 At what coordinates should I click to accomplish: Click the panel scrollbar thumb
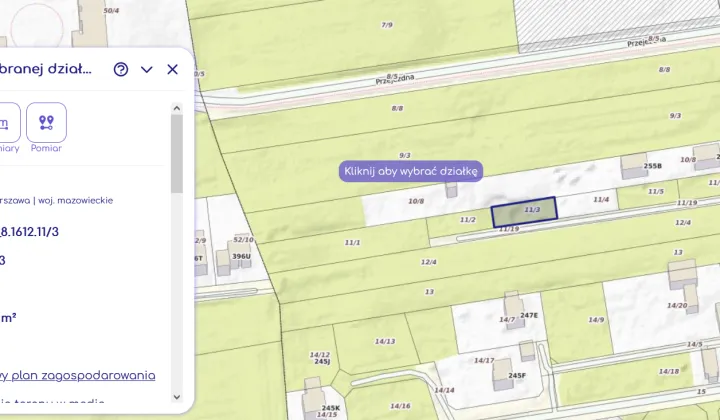(177, 154)
